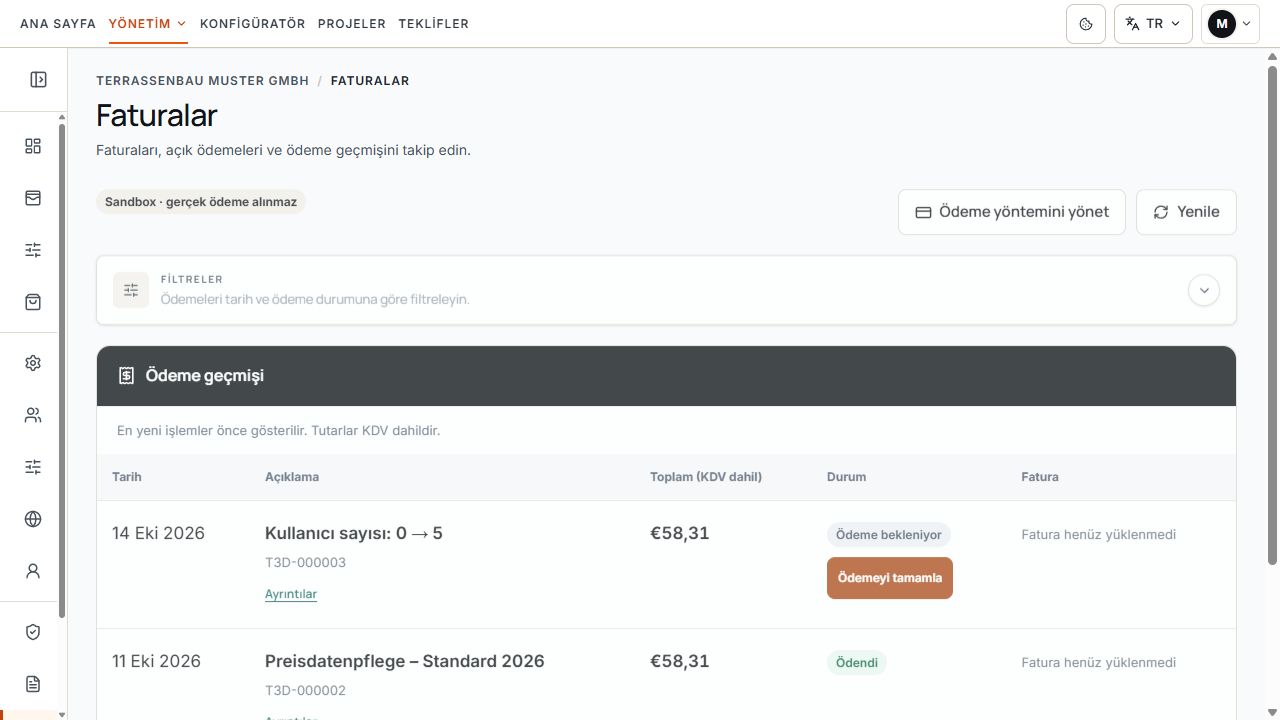Select the date 11 Eki 2026
1280x720 pixels.
click(156, 662)
